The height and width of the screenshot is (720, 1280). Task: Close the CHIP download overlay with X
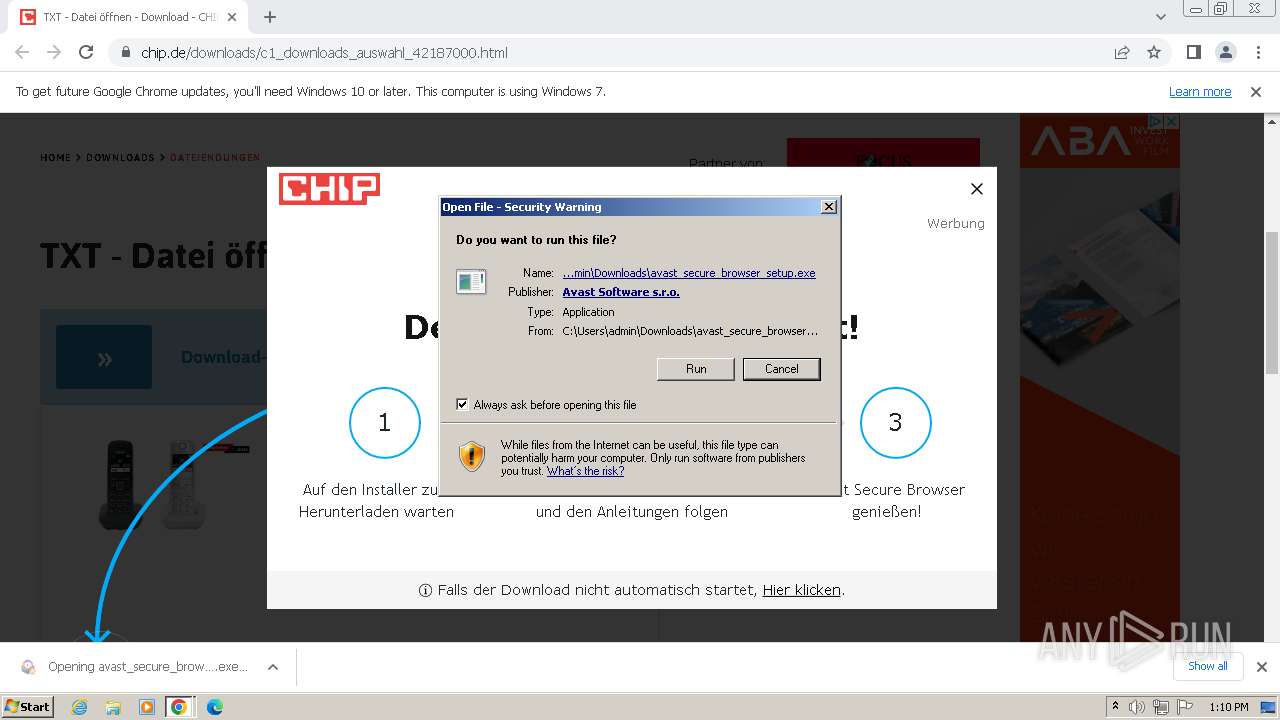click(x=977, y=189)
